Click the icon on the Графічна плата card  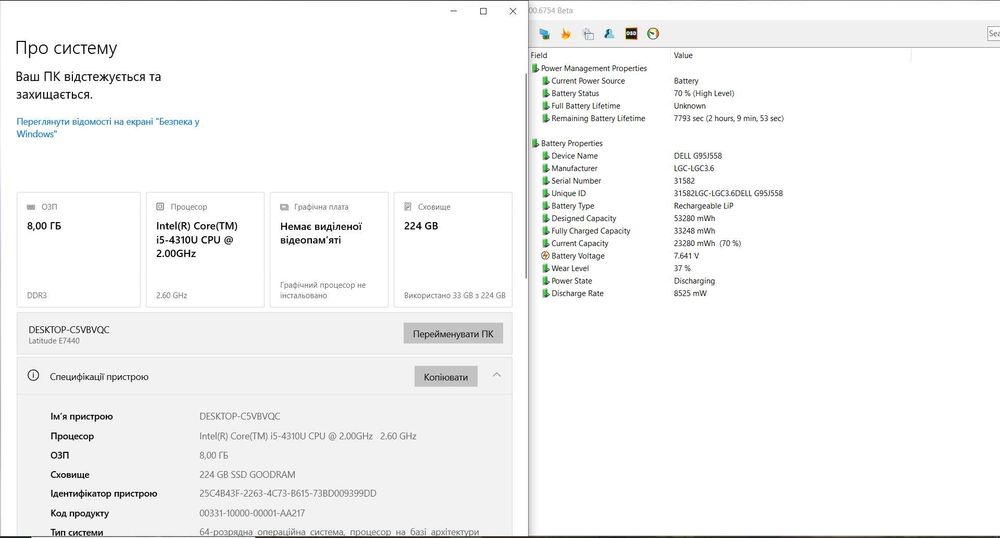(x=284, y=207)
